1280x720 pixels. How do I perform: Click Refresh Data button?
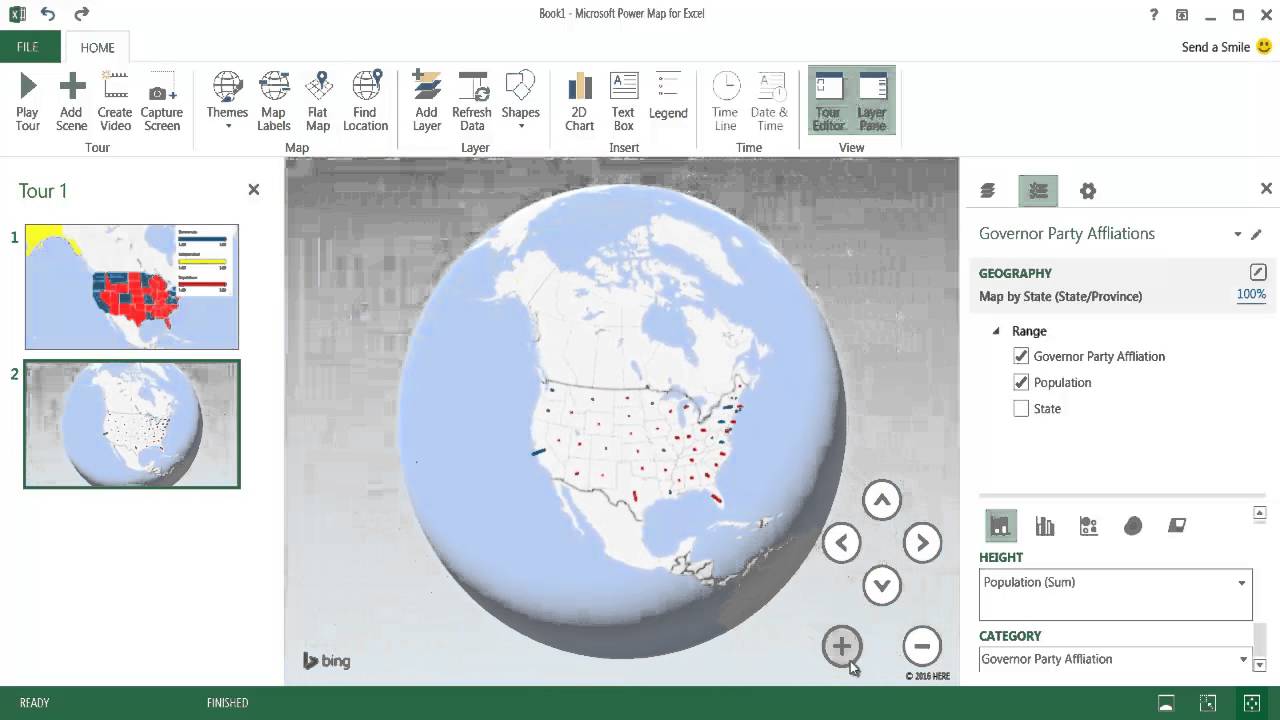pos(472,102)
